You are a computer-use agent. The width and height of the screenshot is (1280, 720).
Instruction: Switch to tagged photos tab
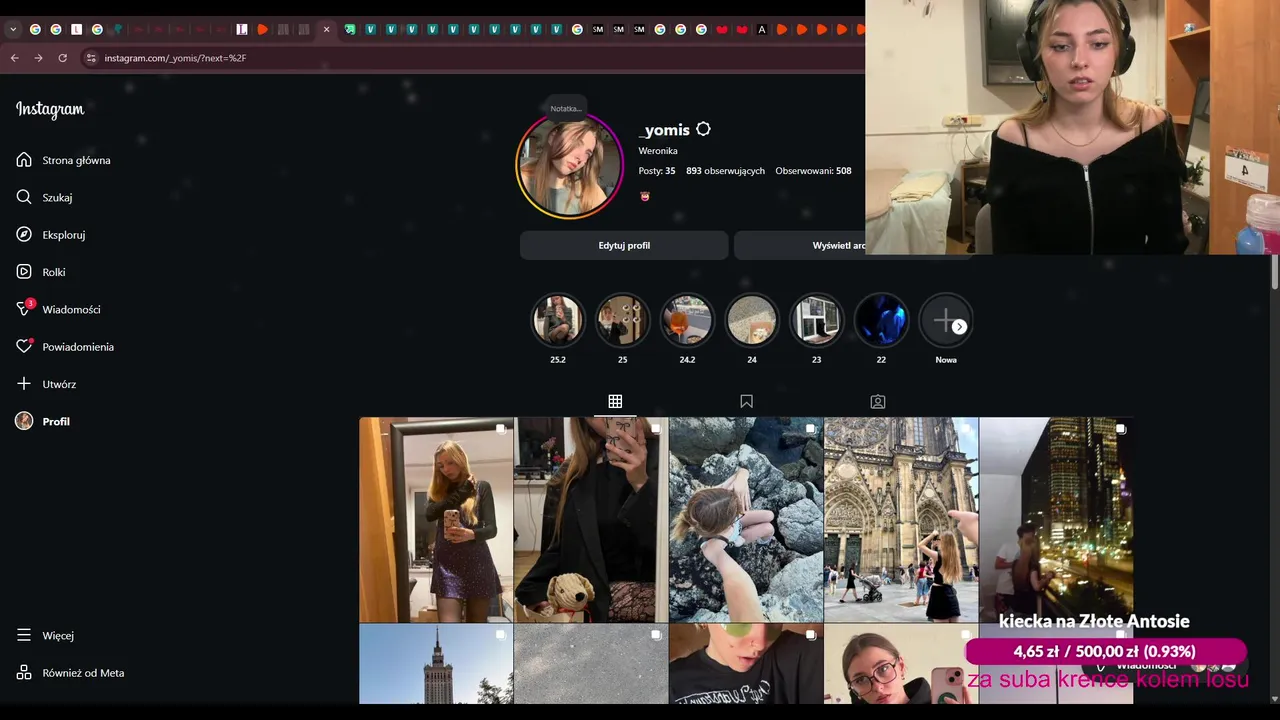point(878,401)
